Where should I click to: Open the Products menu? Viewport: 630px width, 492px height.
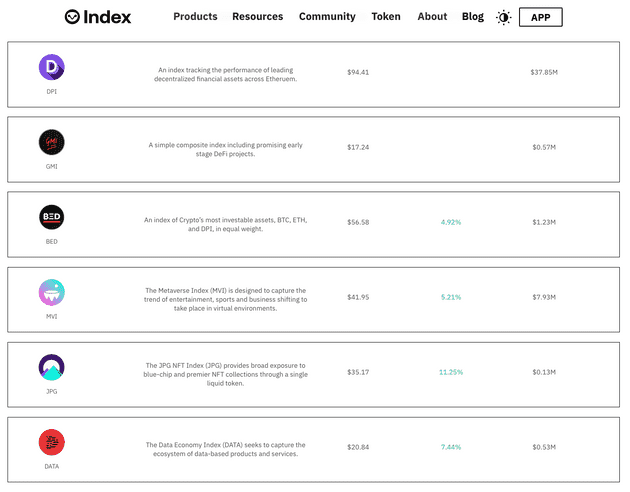point(195,16)
